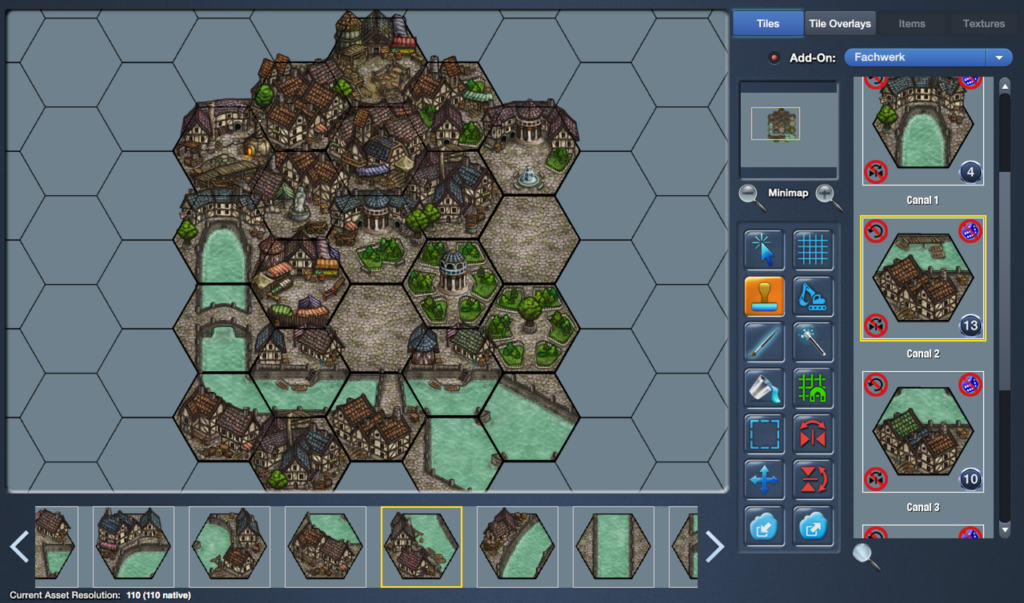1024x603 pixels.
Task: Open the Textures tab
Action: (x=983, y=23)
